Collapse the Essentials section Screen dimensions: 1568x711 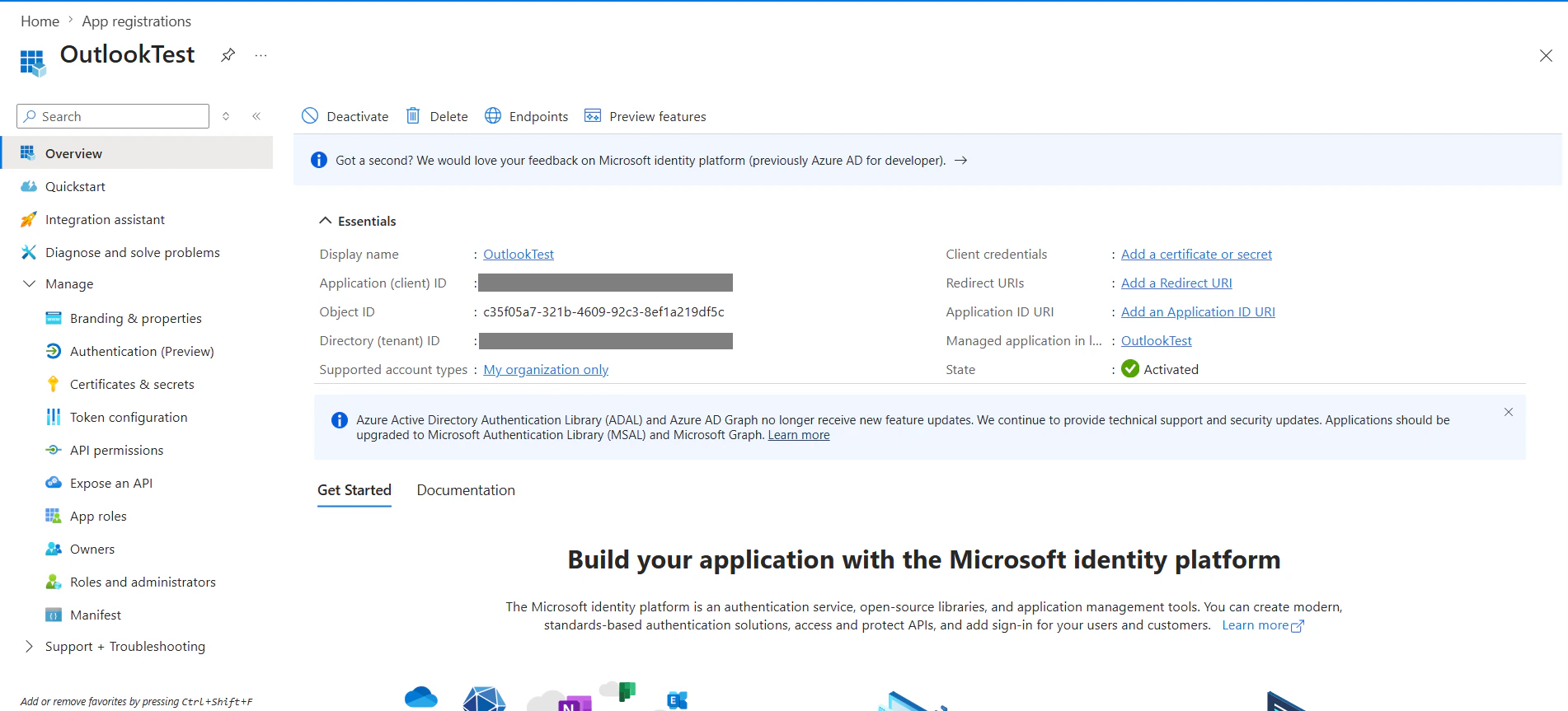click(x=326, y=221)
